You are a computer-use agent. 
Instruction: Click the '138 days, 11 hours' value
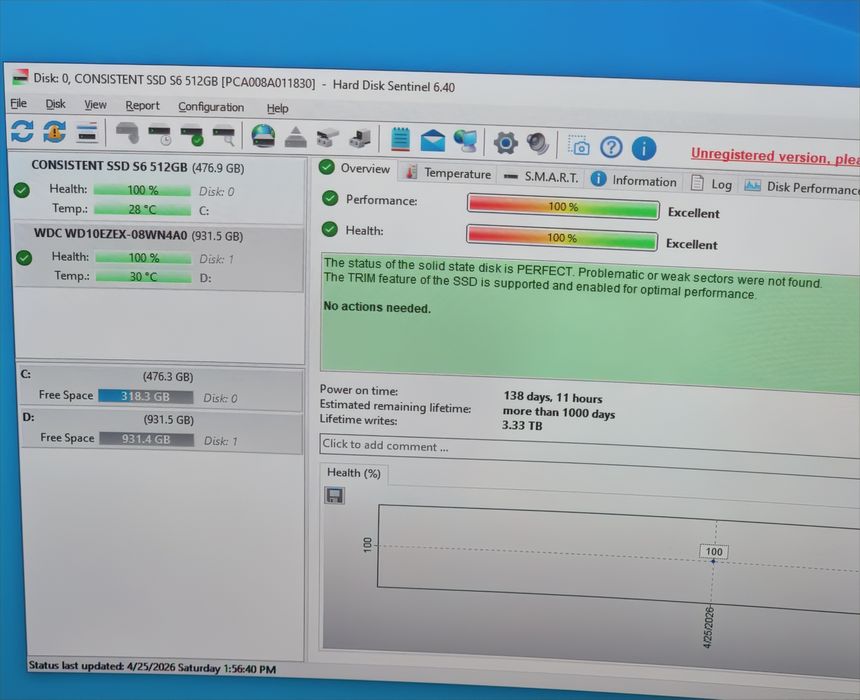point(553,397)
